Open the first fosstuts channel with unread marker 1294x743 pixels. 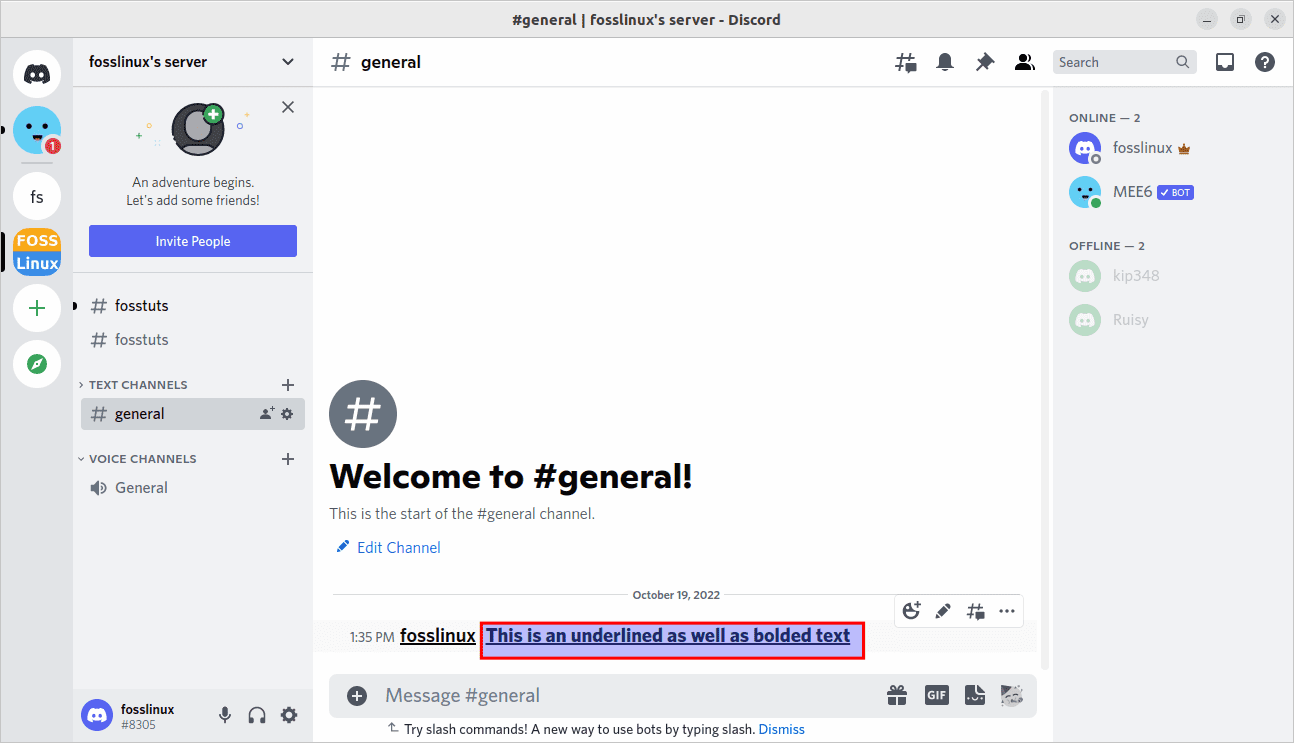point(193,305)
